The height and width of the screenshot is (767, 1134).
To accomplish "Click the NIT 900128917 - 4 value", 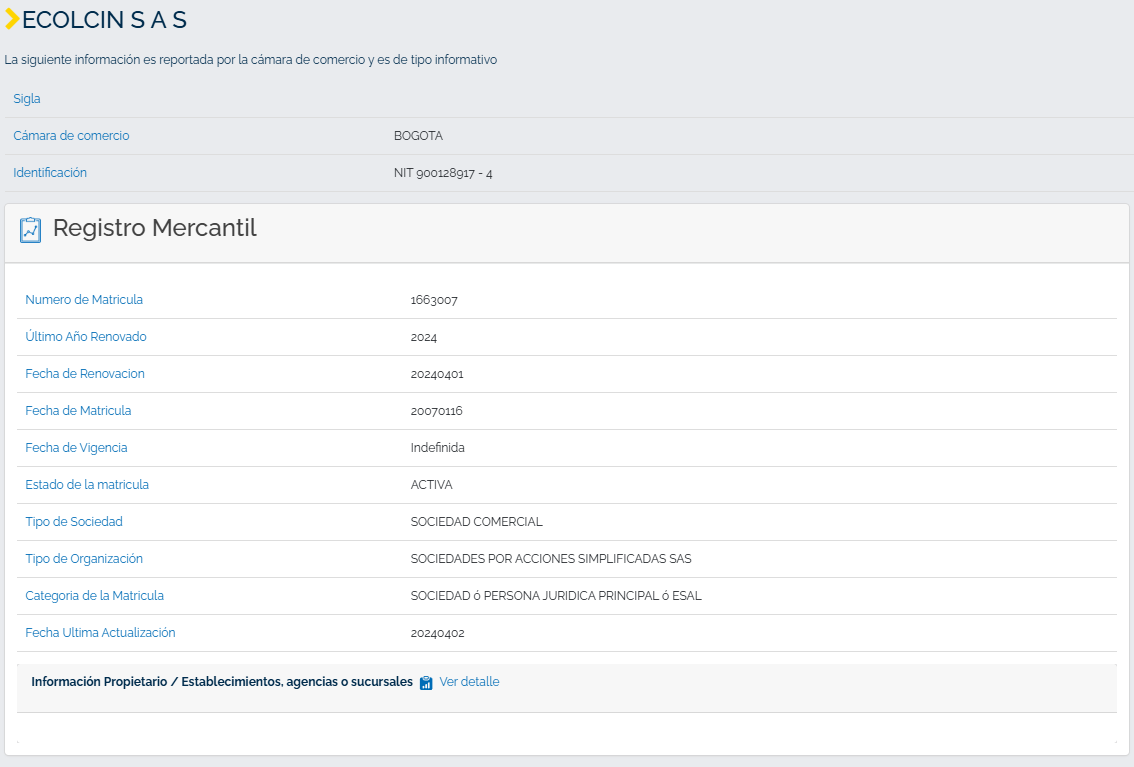I will 443,173.
